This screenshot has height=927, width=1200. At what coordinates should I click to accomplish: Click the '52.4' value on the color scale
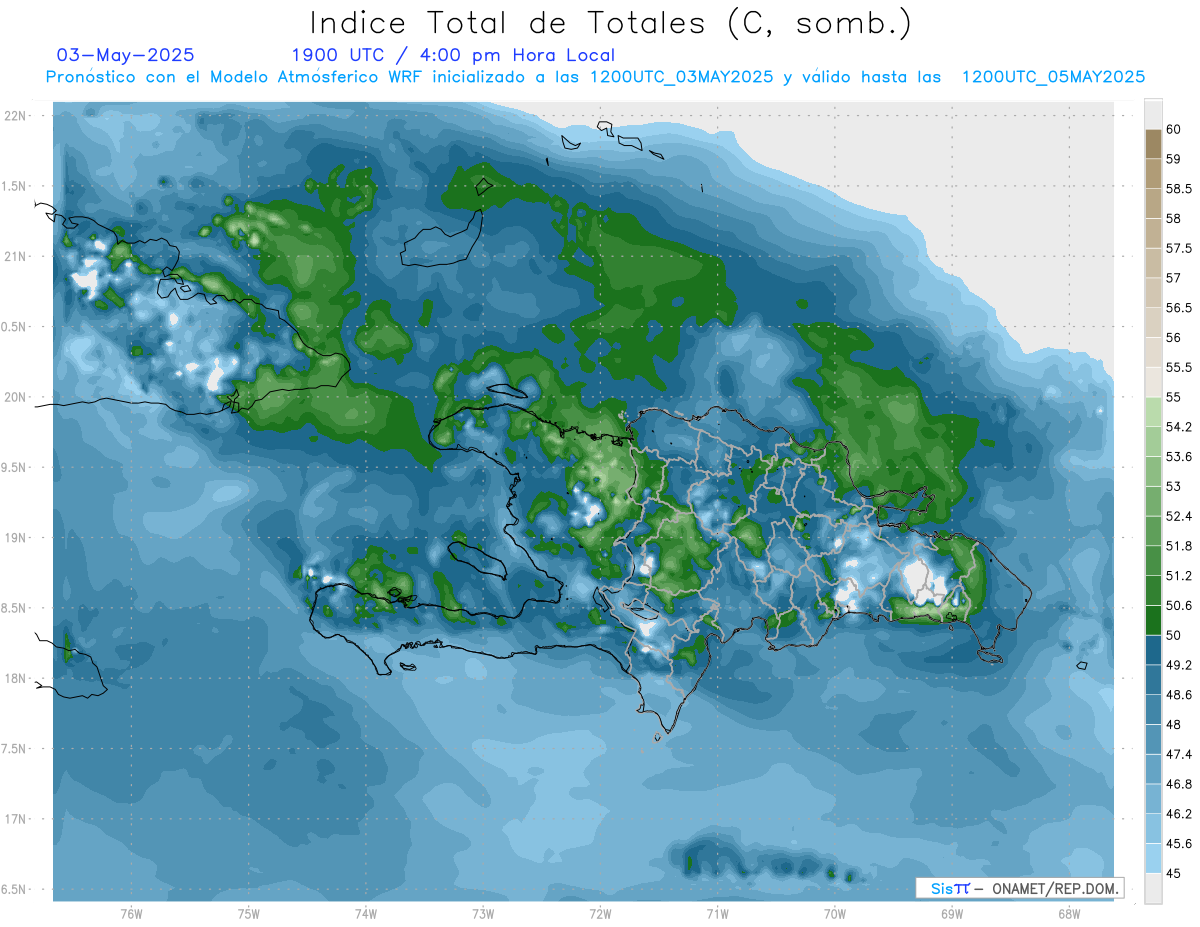click(x=1179, y=516)
